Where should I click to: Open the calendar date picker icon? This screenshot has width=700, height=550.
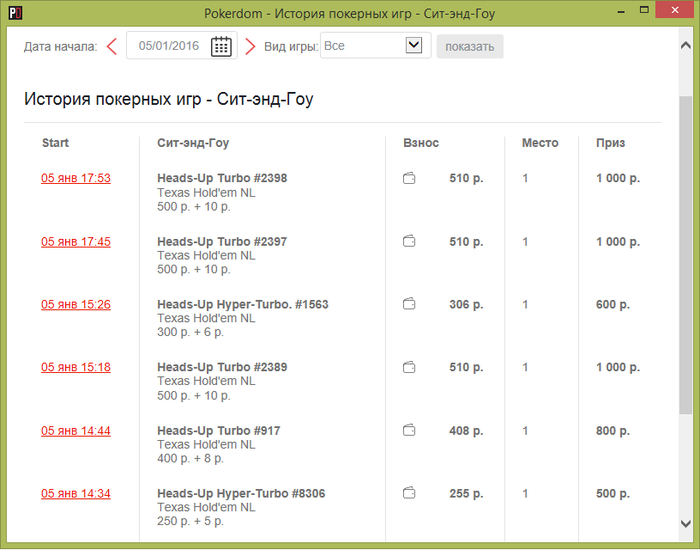pos(221,46)
